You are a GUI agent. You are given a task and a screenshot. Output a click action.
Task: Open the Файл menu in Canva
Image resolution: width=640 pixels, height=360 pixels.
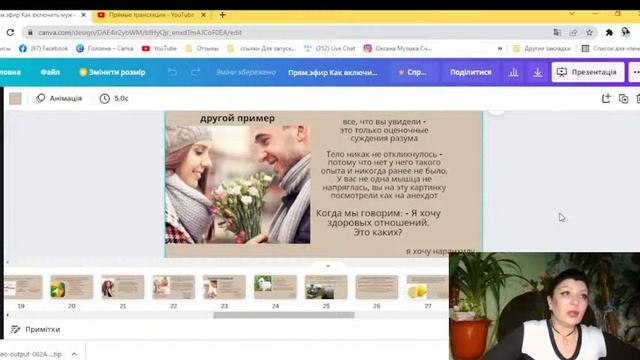[50, 72]
